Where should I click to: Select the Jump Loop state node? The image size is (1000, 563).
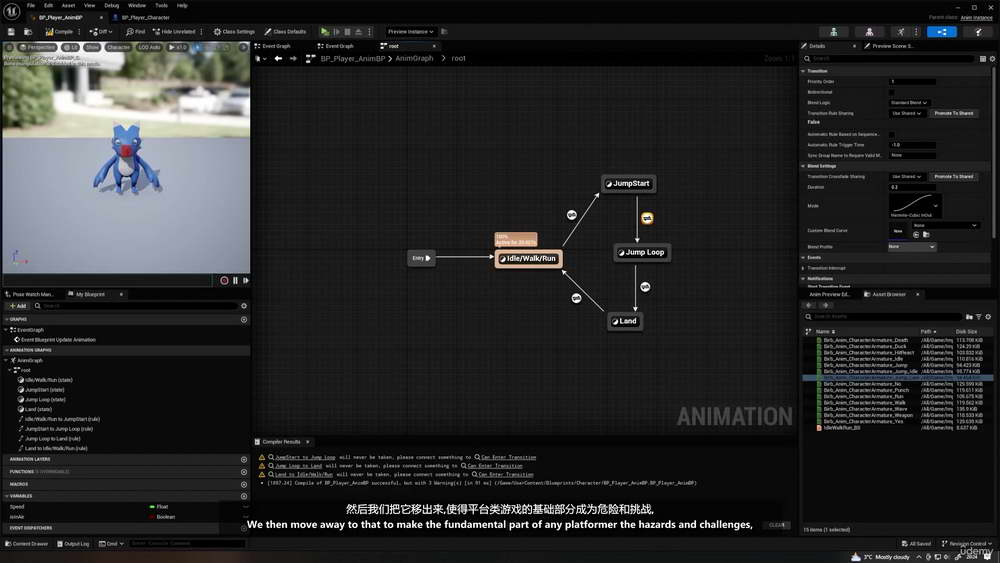tap(642, 252)
